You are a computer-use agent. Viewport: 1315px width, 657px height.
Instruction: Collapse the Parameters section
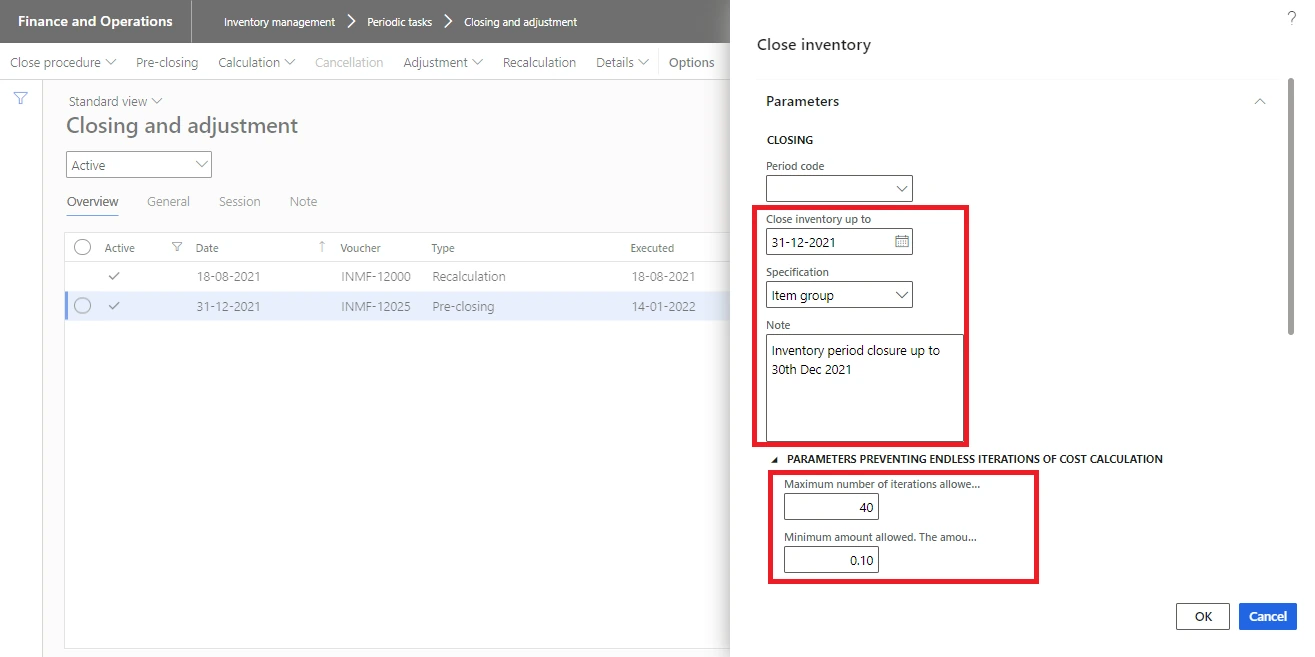pos(1260,101)
